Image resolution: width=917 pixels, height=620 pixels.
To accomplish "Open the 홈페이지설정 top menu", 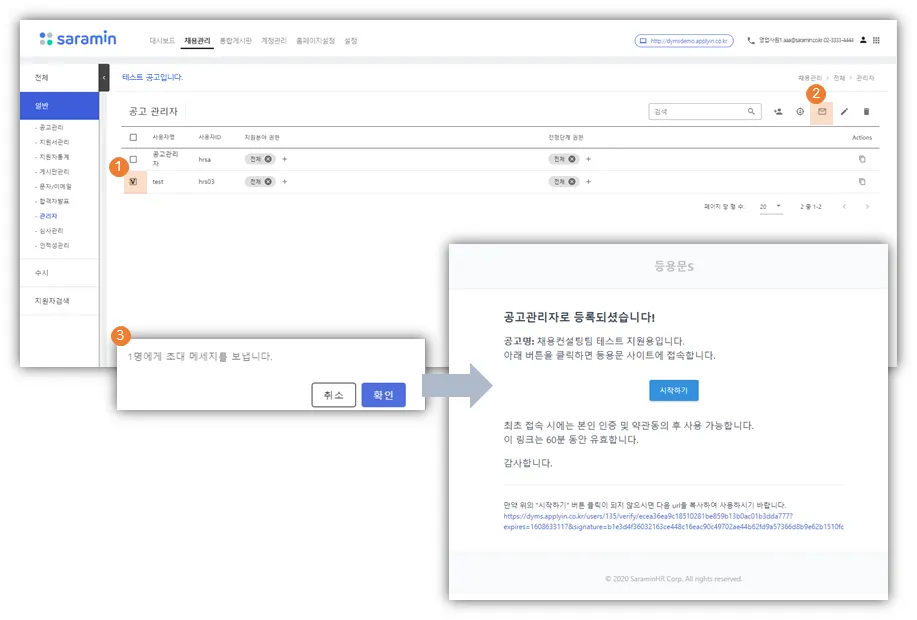I will pyautogui.click(x=315, y=40).
